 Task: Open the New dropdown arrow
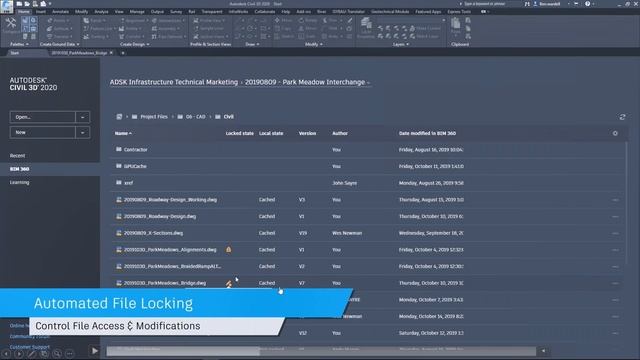[83, 132]
